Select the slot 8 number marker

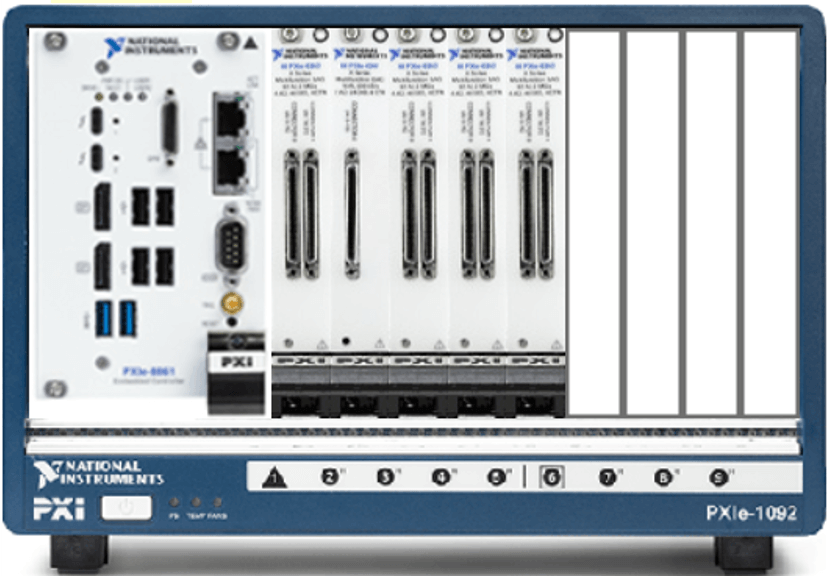[x=664, y=478]
